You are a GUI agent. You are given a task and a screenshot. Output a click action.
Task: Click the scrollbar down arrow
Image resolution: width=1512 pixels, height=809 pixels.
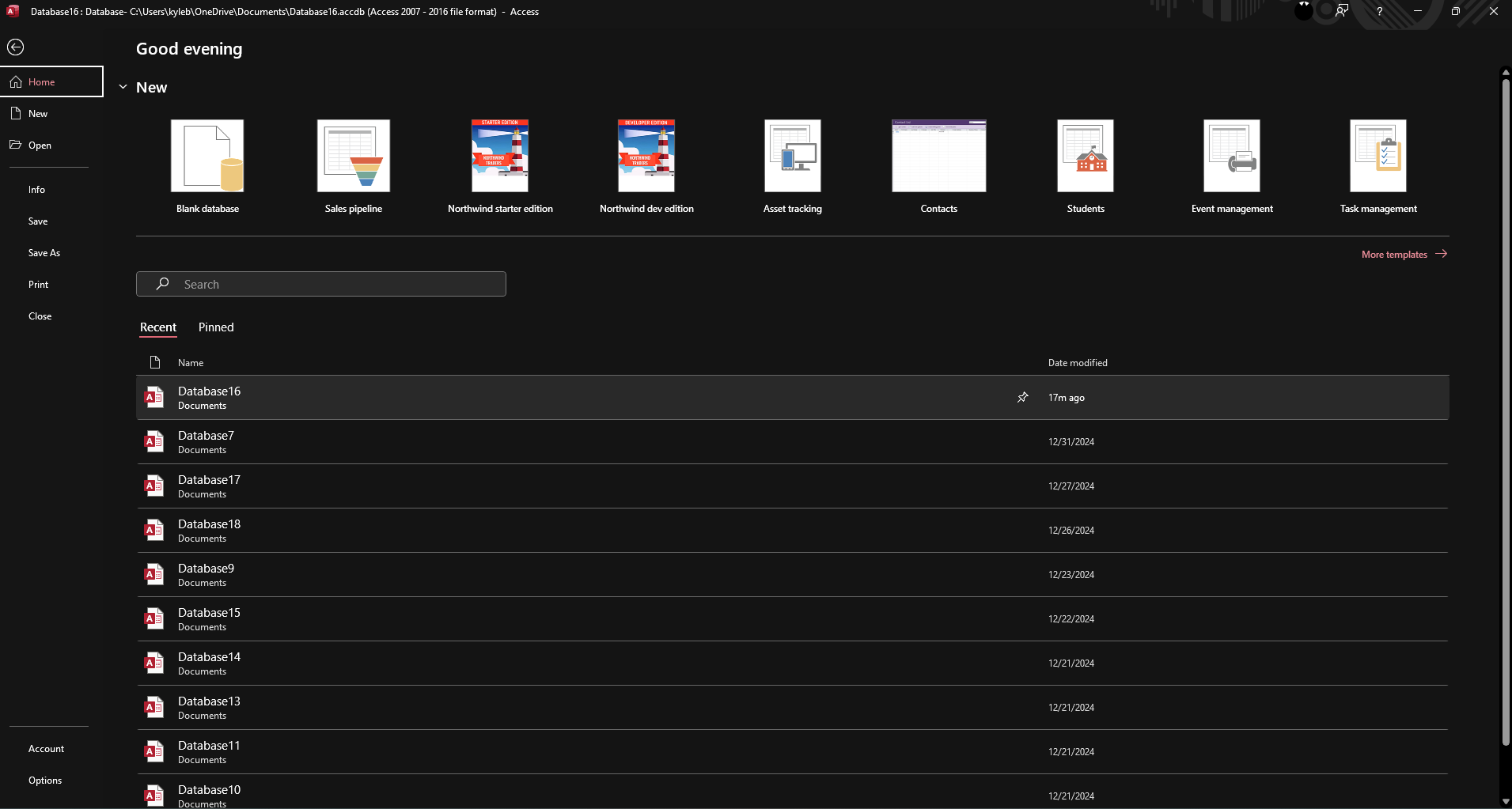coord(1506,801)
